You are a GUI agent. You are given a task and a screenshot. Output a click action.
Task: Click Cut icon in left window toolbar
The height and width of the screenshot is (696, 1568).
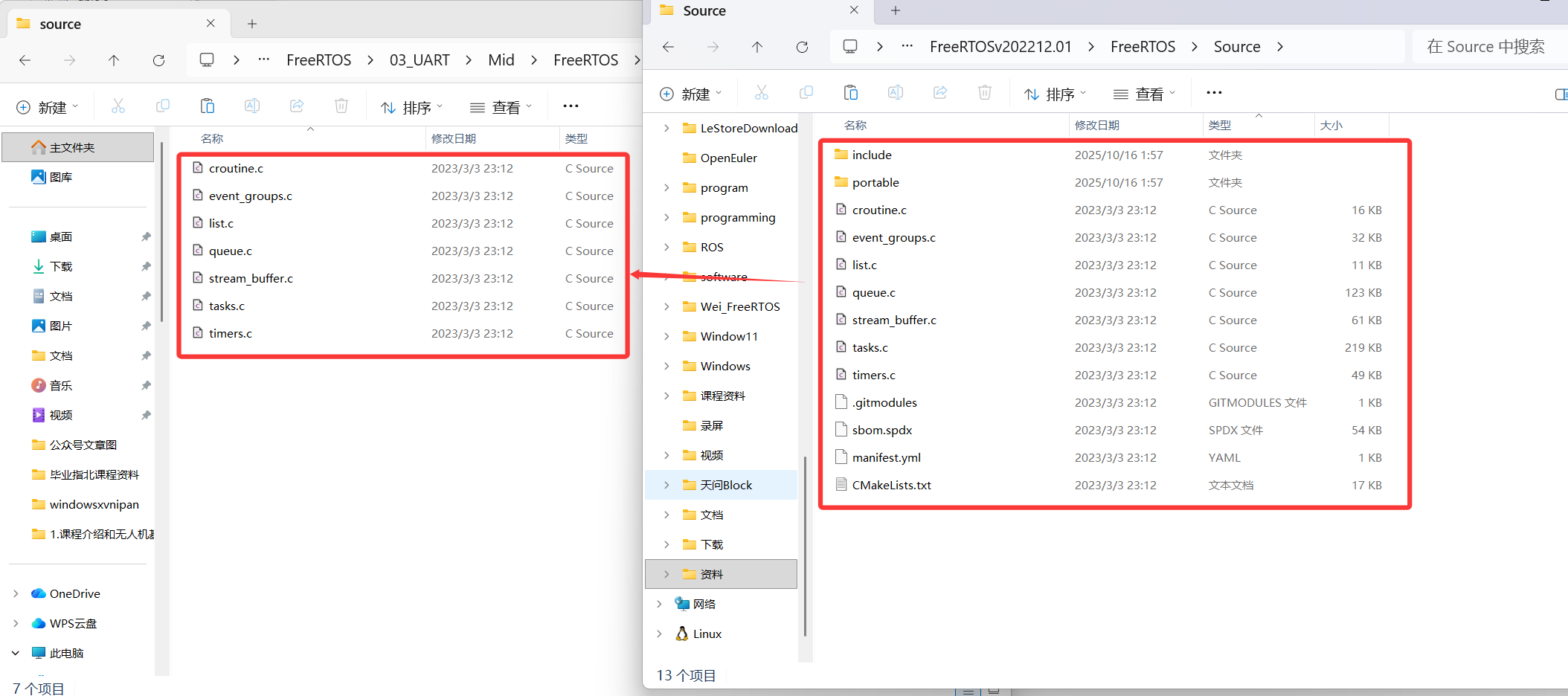tap(118, 106)
